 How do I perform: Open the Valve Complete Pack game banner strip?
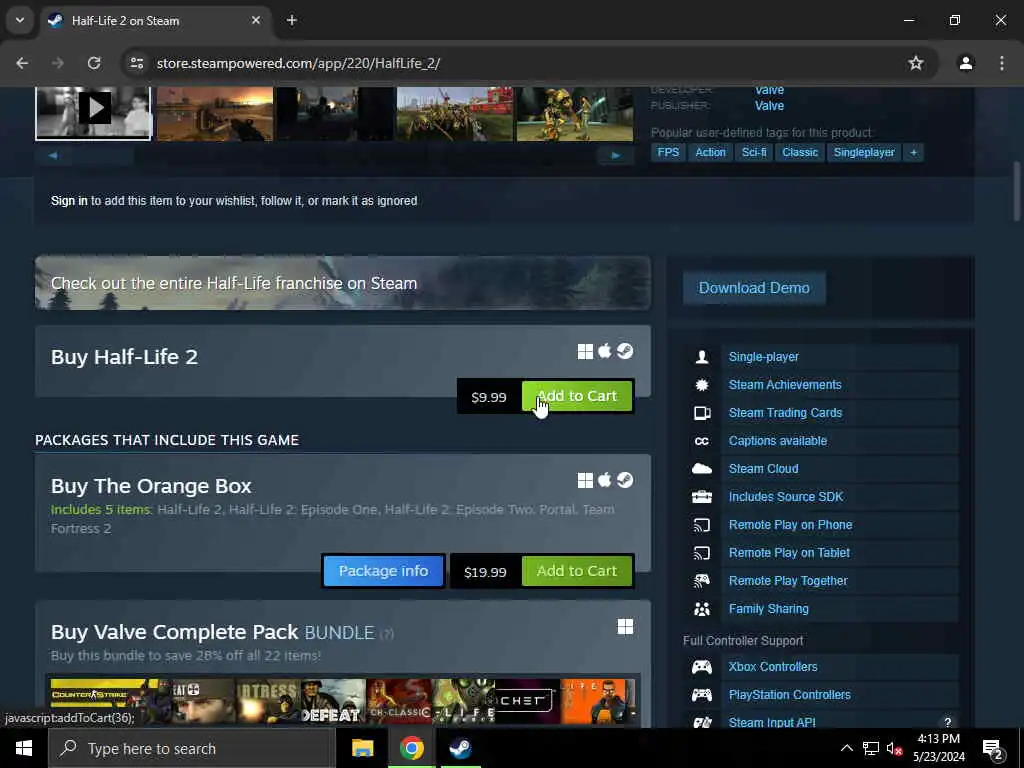click(343, 701)
